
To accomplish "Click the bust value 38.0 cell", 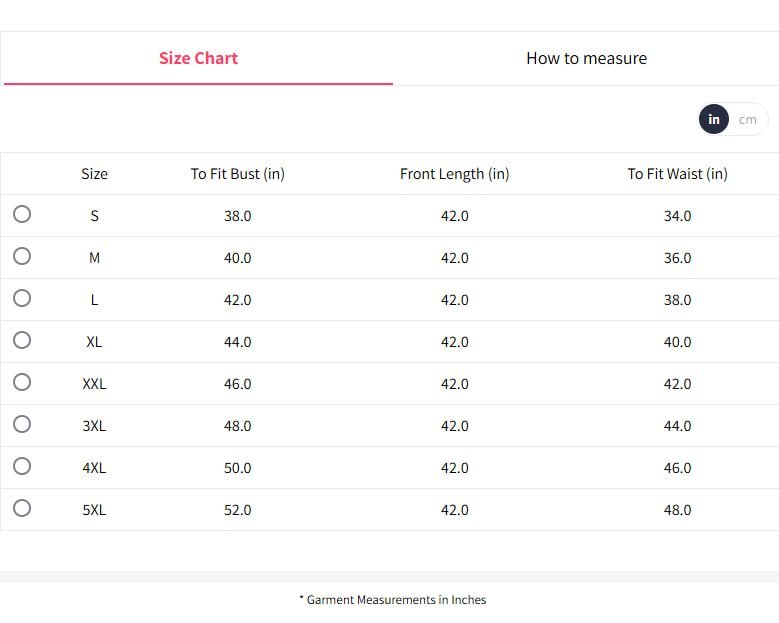I will pos(238,216).
